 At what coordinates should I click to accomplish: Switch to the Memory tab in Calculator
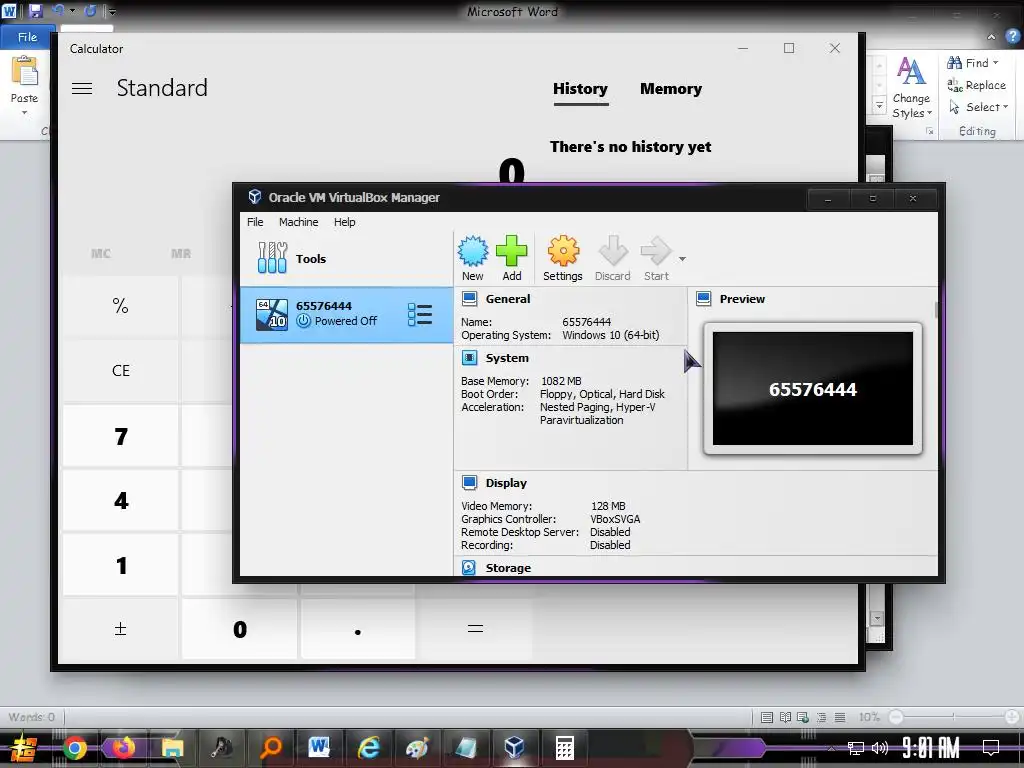(671, 89)
